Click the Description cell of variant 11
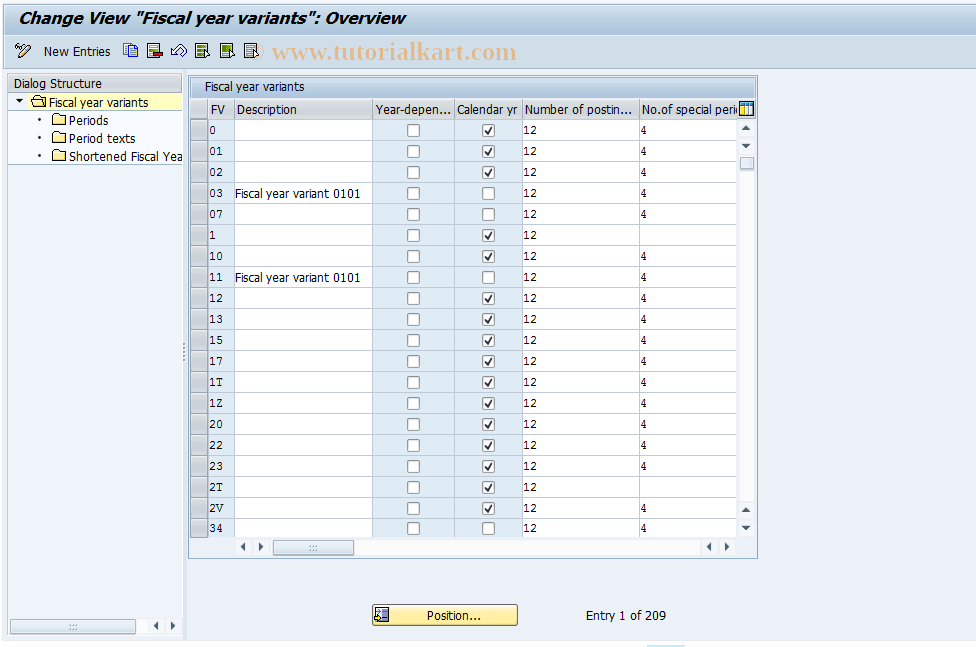This screenshot has height=647, width=976. coord(298,277)
